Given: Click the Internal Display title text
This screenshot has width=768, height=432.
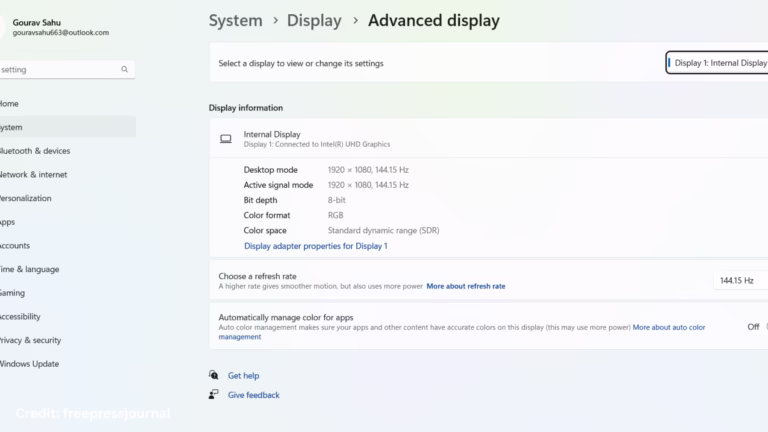Looking at the screenshot, I should [272, 134].
